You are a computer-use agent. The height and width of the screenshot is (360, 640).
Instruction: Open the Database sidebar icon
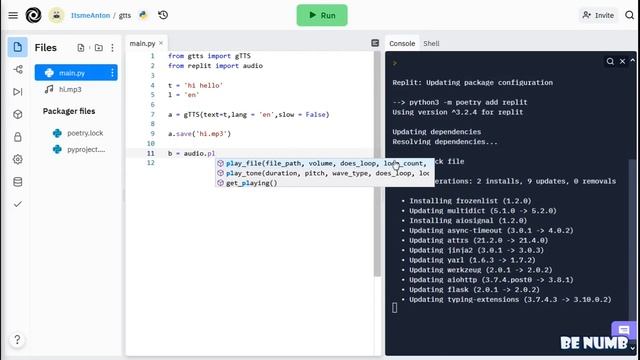[x=18, y=182]
